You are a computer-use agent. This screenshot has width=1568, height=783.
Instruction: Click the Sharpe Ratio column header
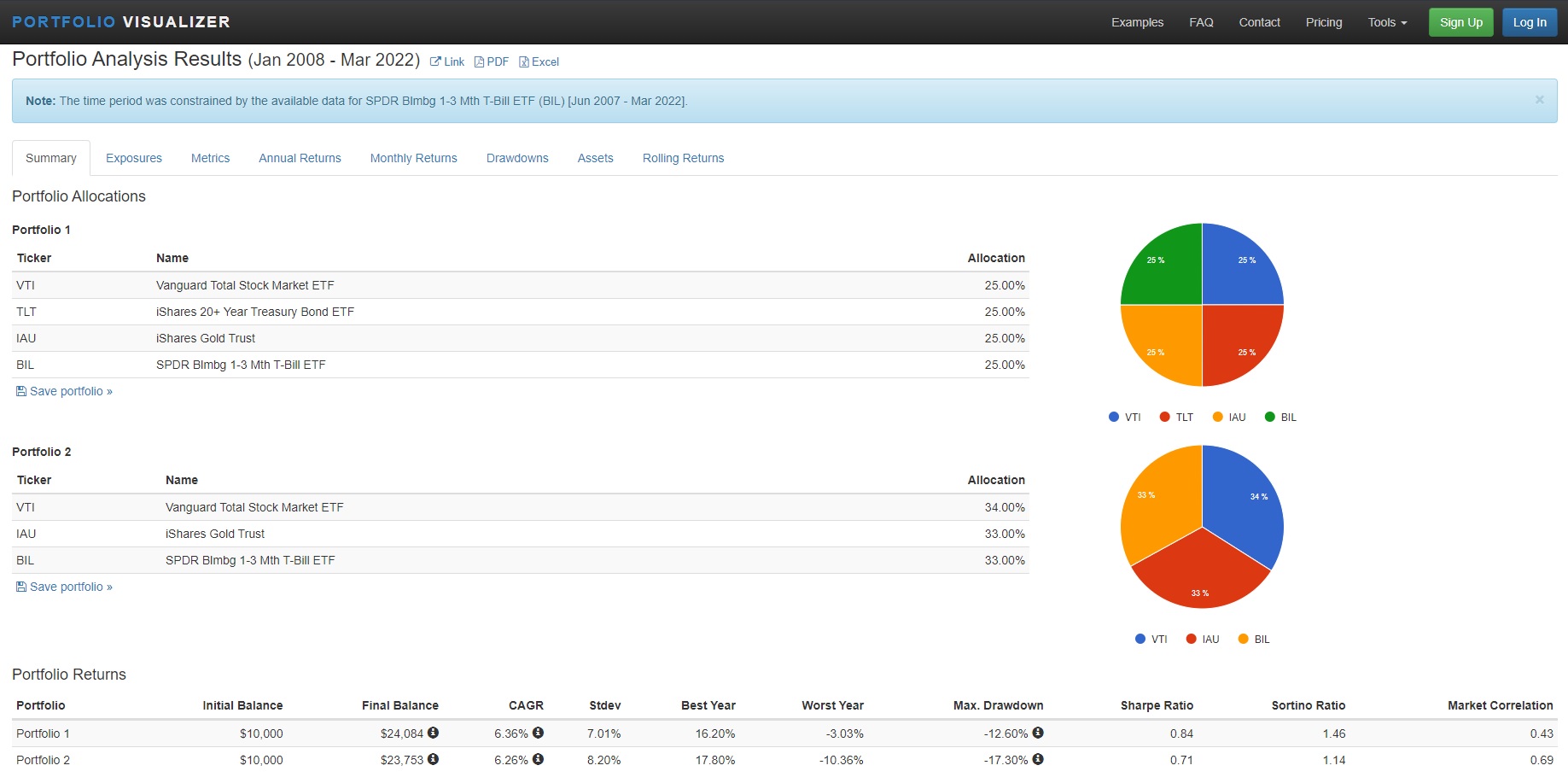click(1157, 705)
